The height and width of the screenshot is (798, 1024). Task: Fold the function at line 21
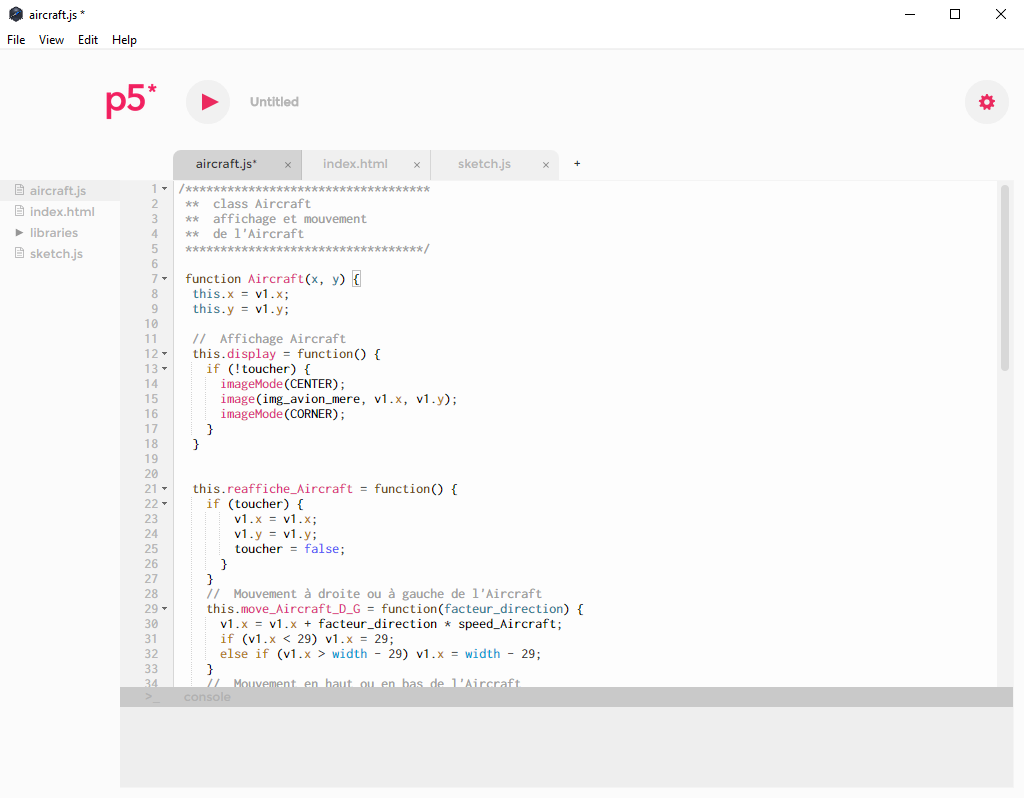pyautogui.click(x=165, y=489)
